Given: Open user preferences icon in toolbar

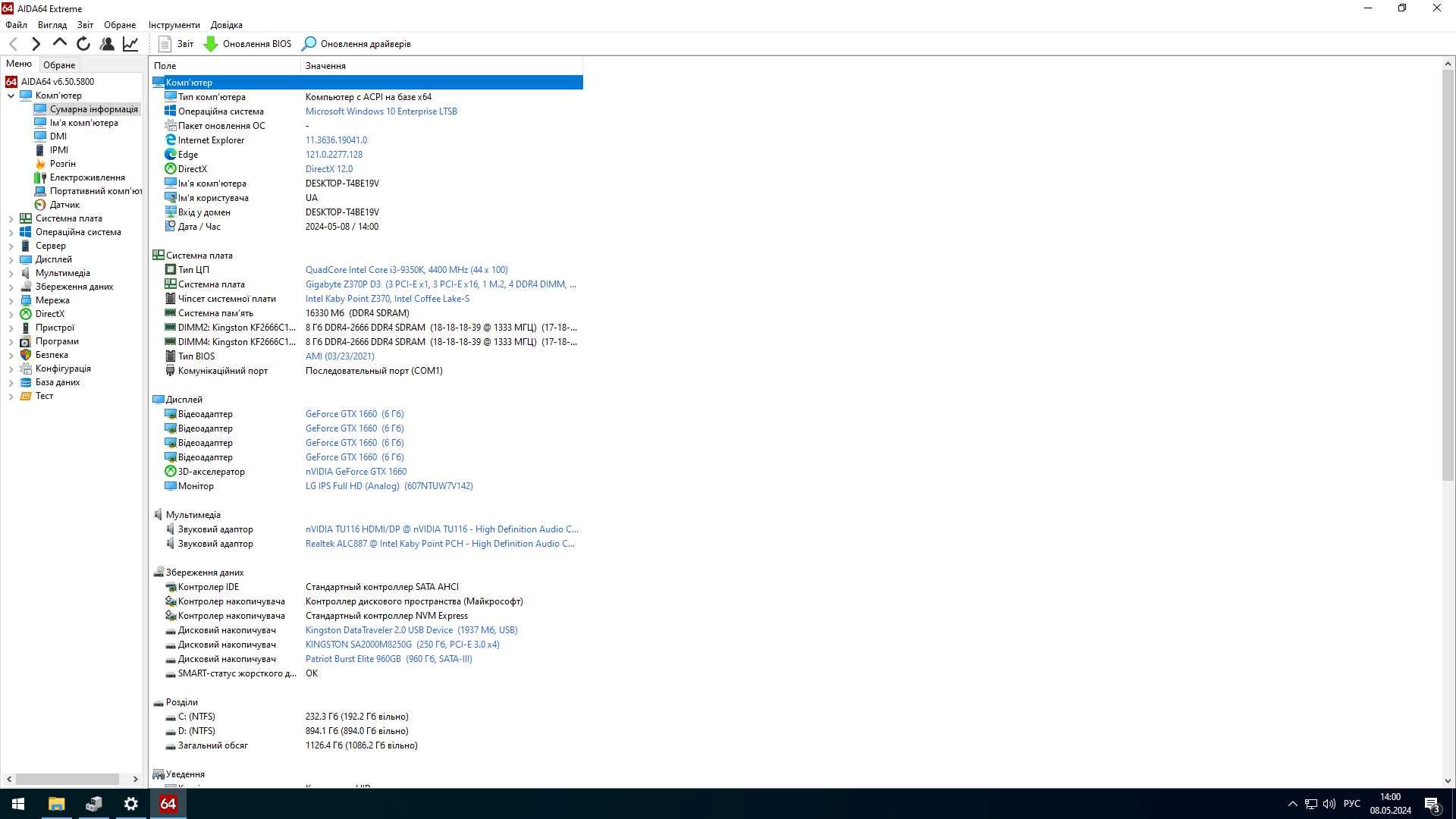Looking at the screenshot, I should tap(107, 44).
